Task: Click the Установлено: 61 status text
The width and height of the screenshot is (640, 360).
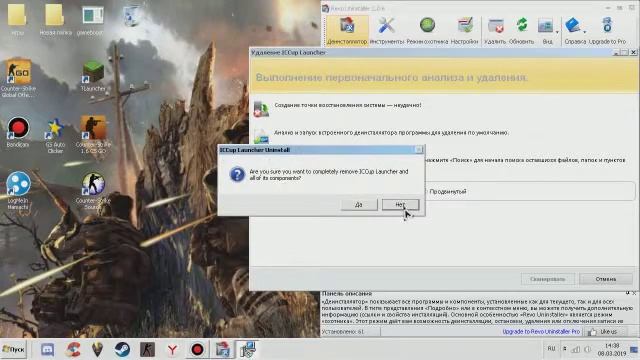Action: (343, 332)
